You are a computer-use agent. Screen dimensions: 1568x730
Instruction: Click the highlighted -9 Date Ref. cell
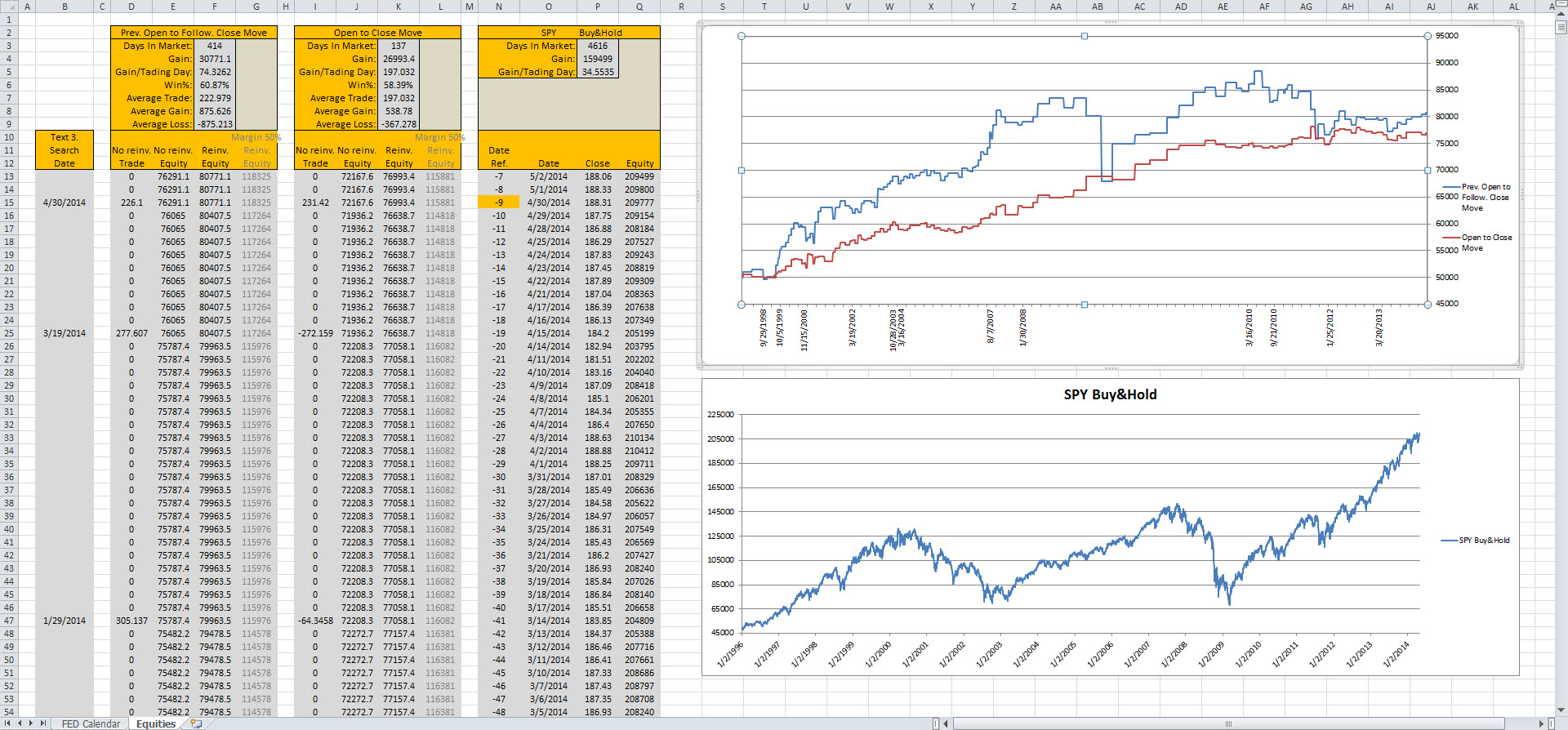pyautogui.click(x=498, y=203)
